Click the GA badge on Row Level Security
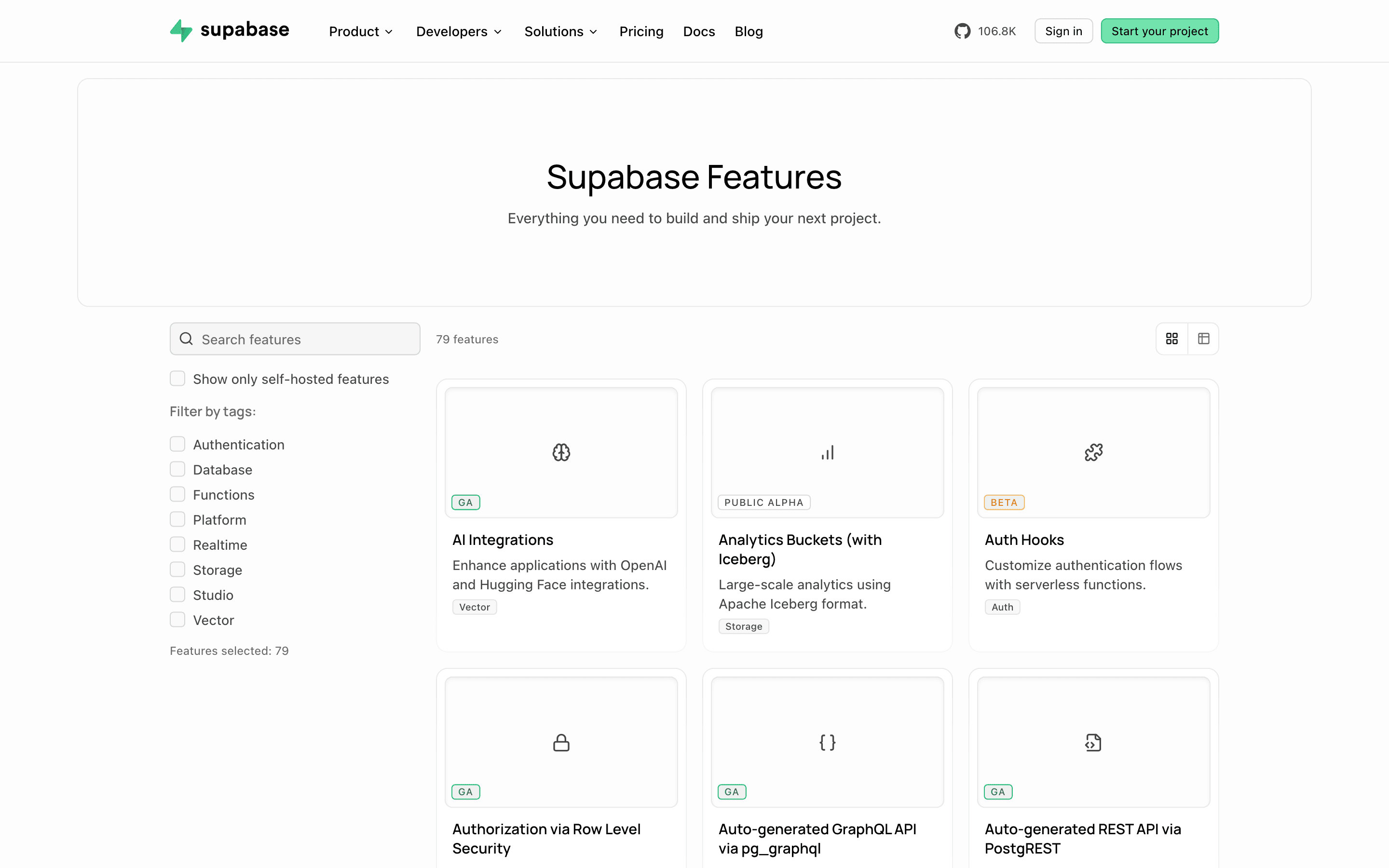 pyautogui.click(x=465, y=792)
